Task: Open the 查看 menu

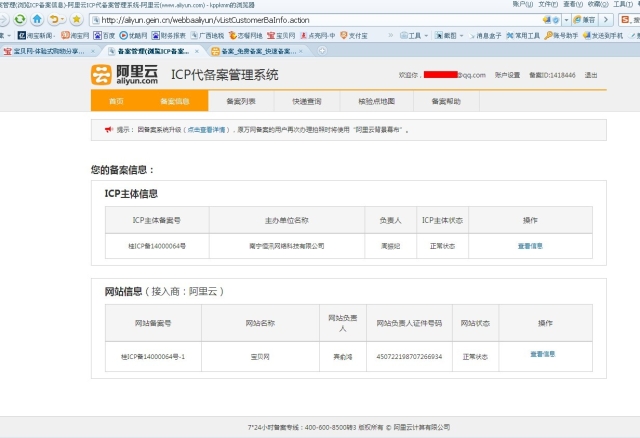Action: click(x=573, y=4)
